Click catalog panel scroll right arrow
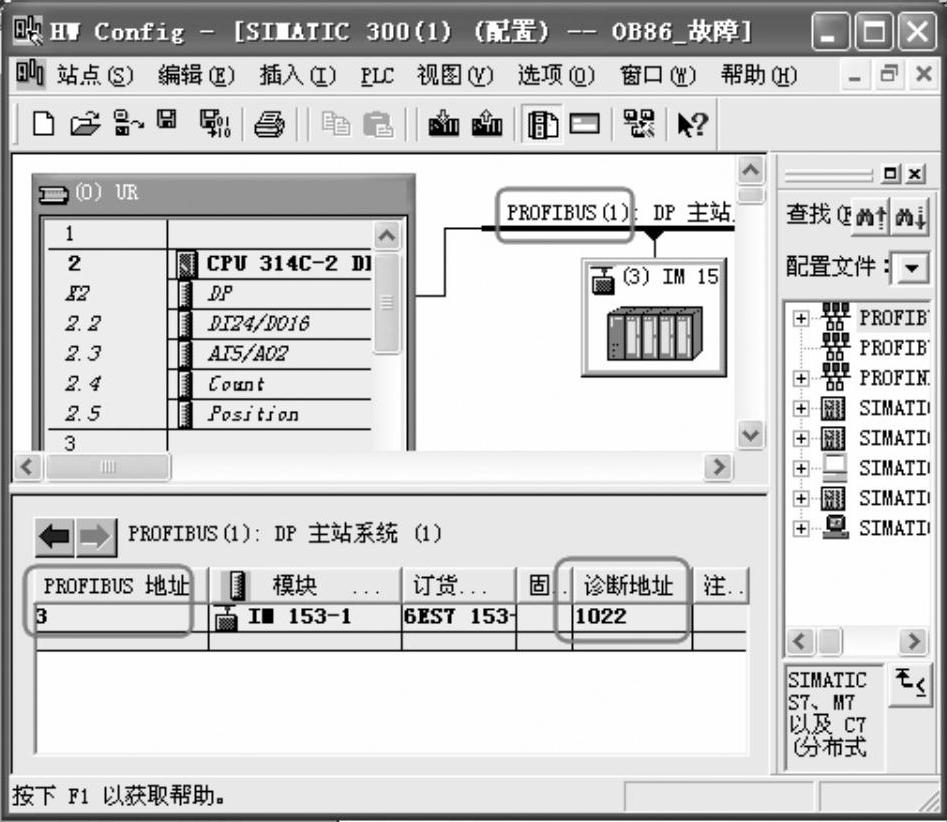The width and height of the screenshot is (947, 822). coord(913,641)
